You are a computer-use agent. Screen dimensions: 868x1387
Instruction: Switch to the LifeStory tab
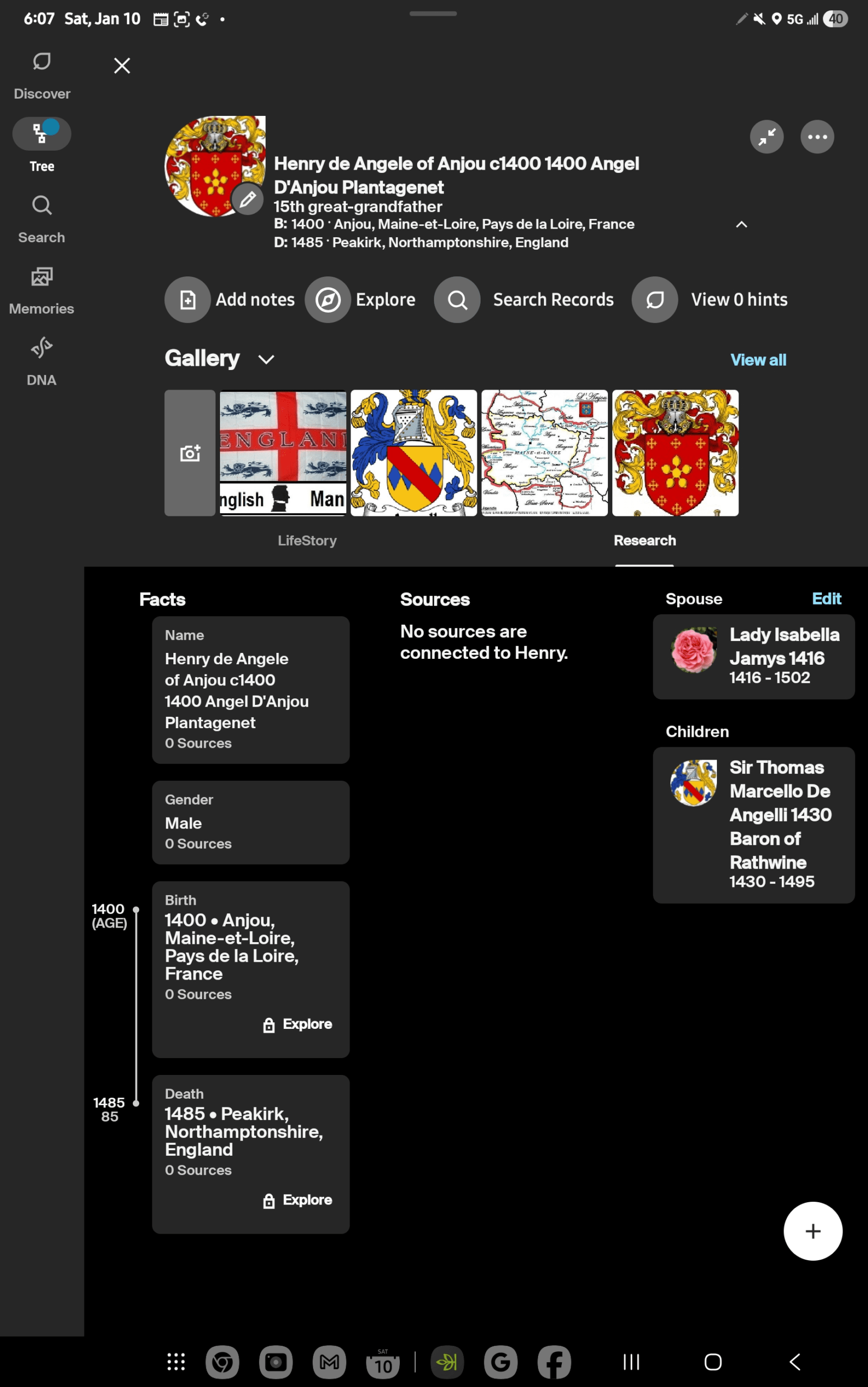click(307, 540)
